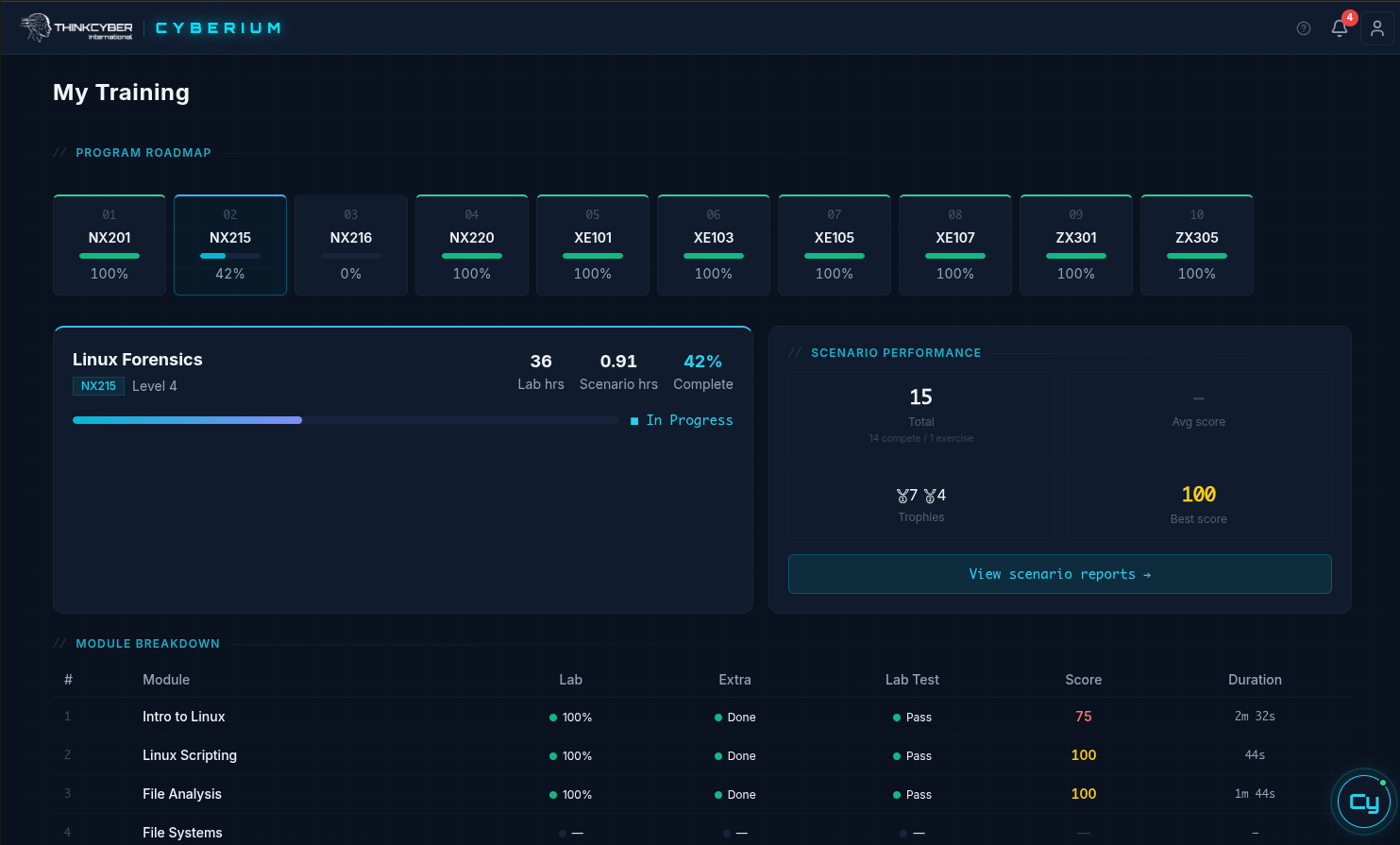Click View scenario reports button
This screenshot has height=845, width=1400.
tap(1060, 574)
